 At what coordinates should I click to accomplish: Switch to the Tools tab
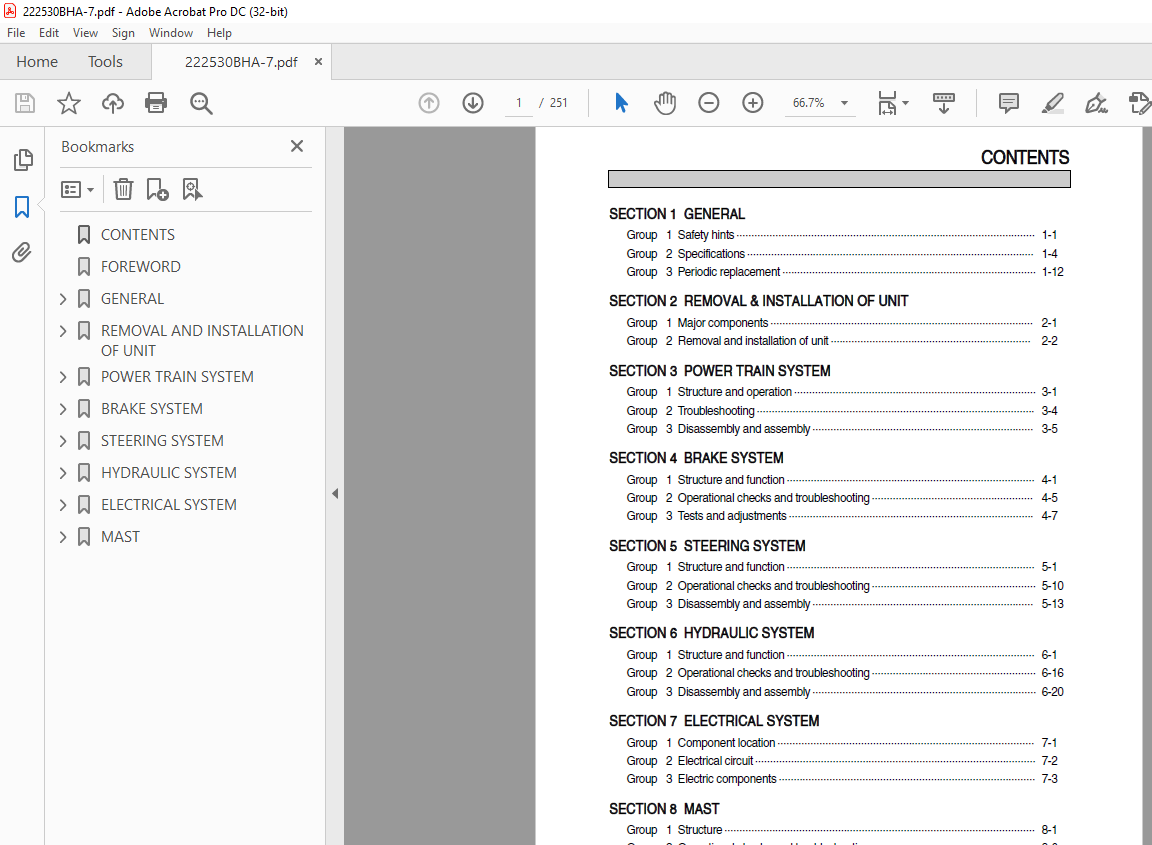pyautogui.click(x=105, y=62)
